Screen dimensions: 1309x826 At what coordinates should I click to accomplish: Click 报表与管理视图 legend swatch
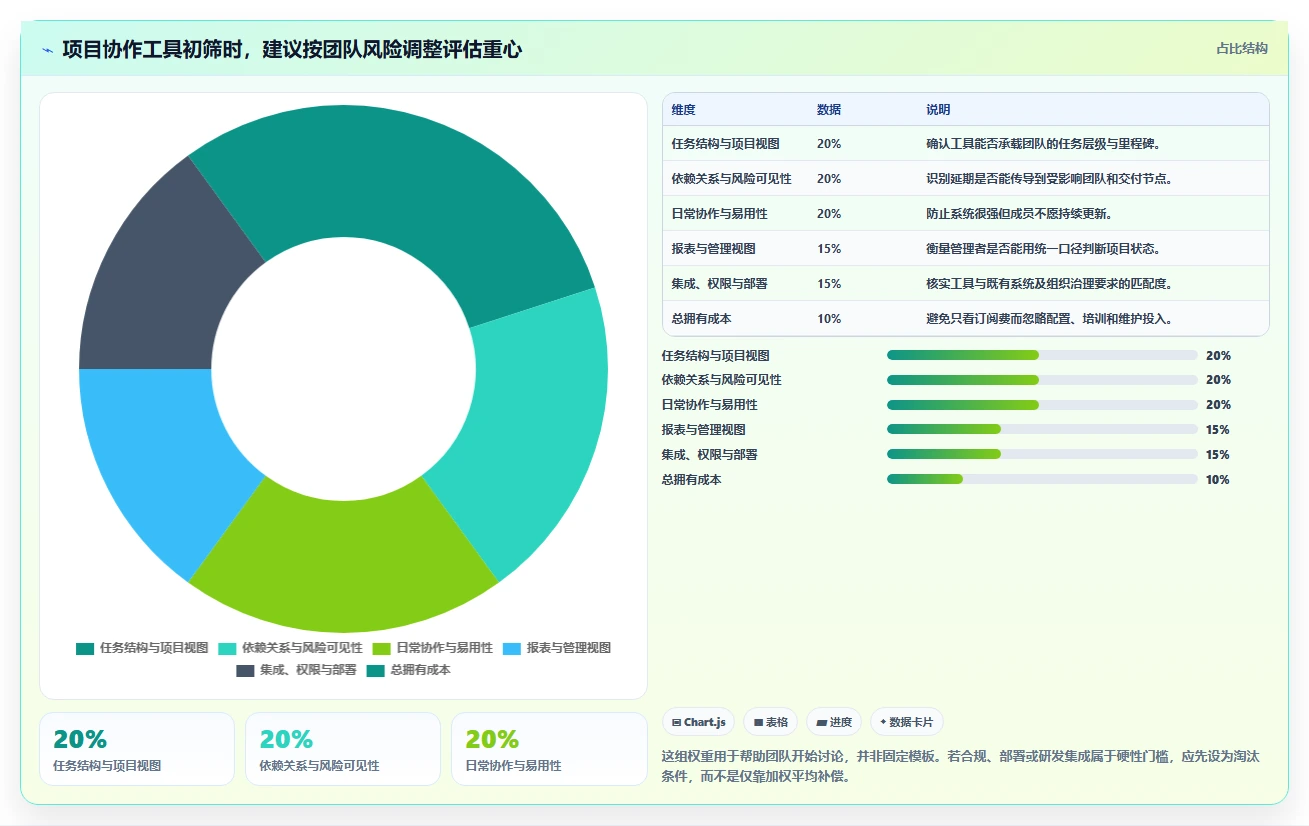click(512, 648)
